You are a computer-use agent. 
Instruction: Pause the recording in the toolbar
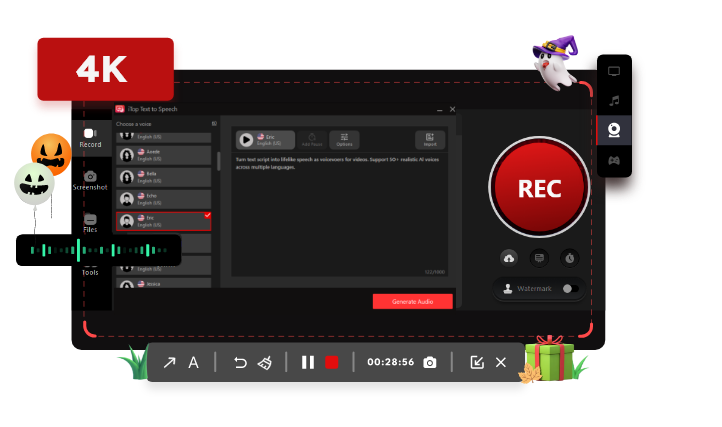308,362
